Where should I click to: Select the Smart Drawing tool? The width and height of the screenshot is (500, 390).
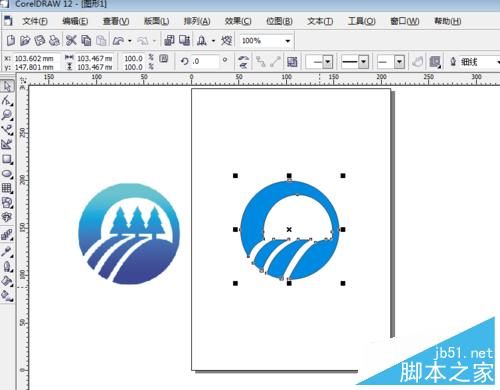(x=7, y=144)
